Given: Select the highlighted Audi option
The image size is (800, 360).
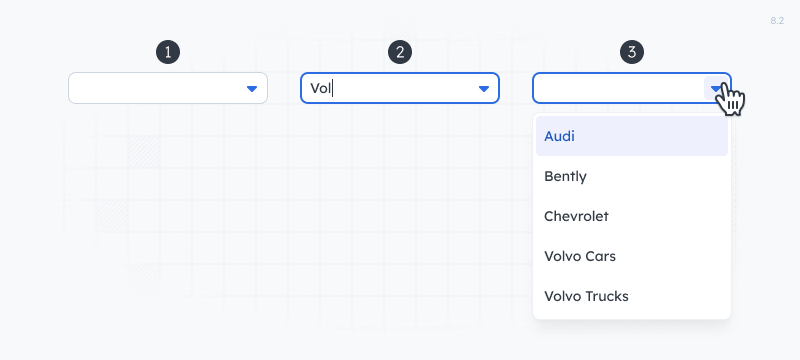Looking at the screenshot, I should tap(632, 136).
